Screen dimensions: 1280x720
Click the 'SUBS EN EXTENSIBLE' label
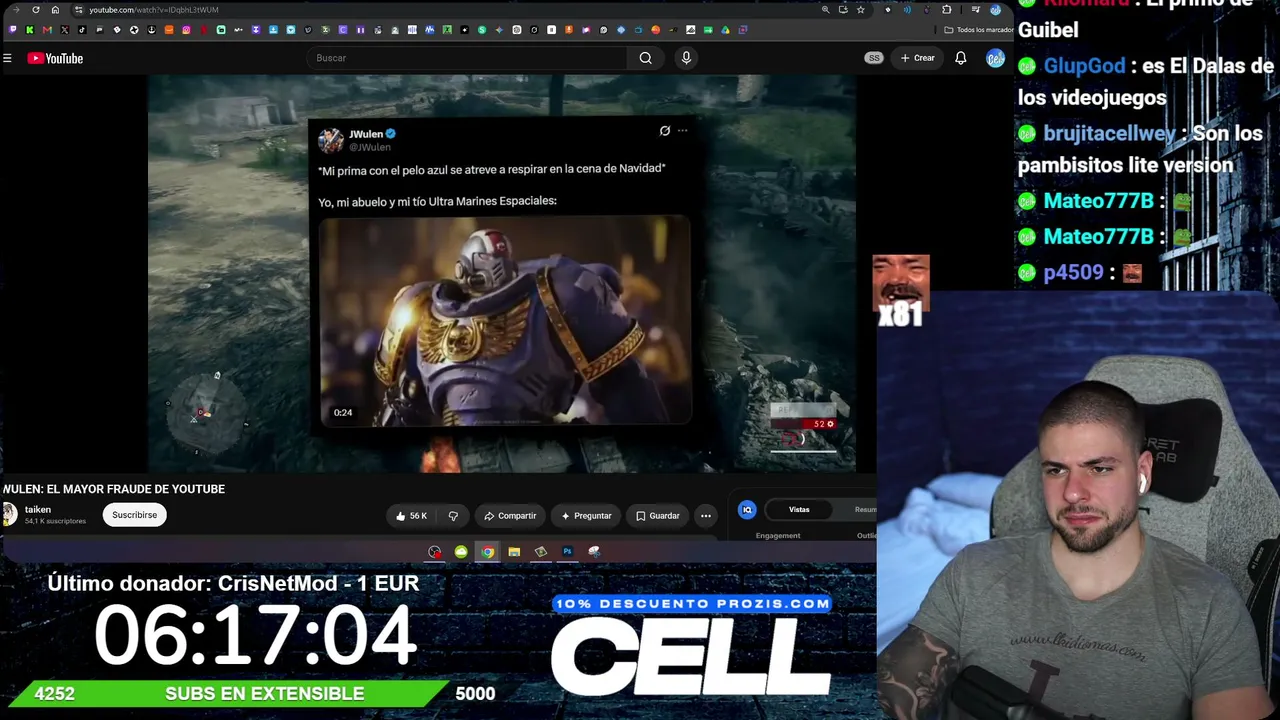(x=264, y=694)
